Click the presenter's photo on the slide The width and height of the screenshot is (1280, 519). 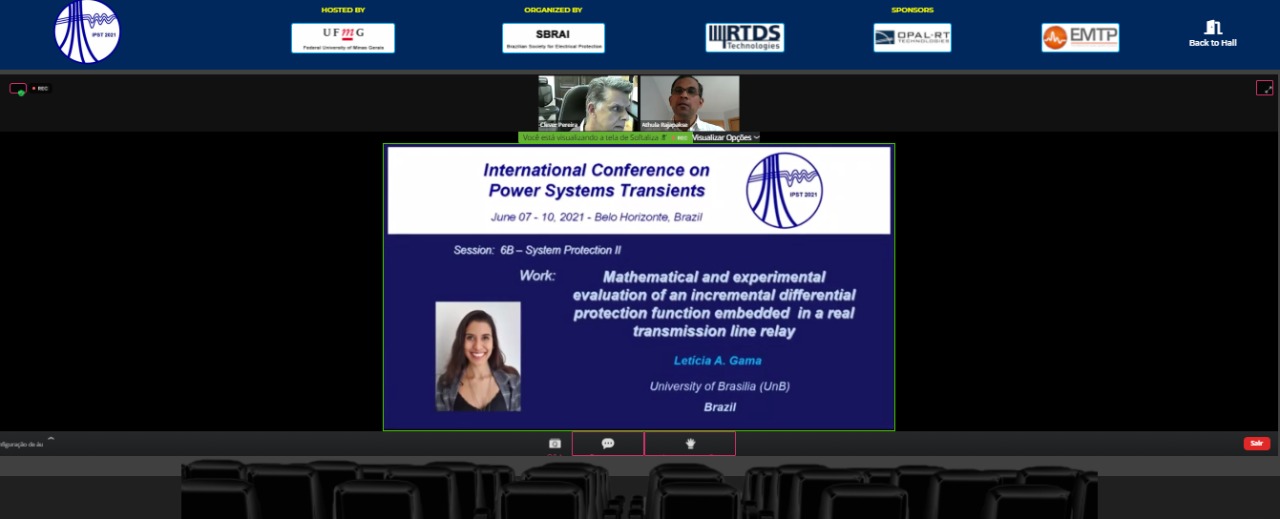click(x=478, y=356)
